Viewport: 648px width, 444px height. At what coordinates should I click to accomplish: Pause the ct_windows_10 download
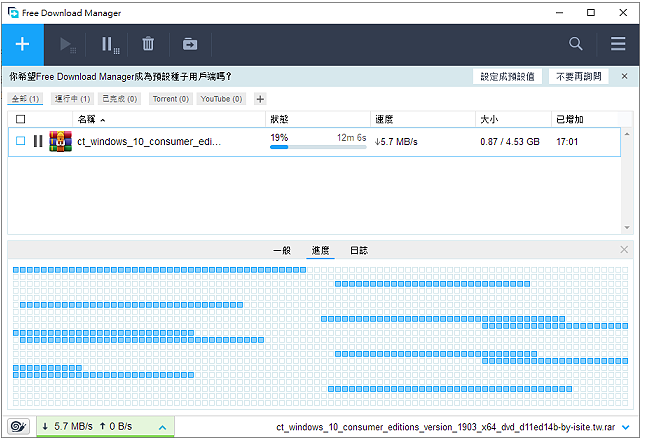point(38,141)
